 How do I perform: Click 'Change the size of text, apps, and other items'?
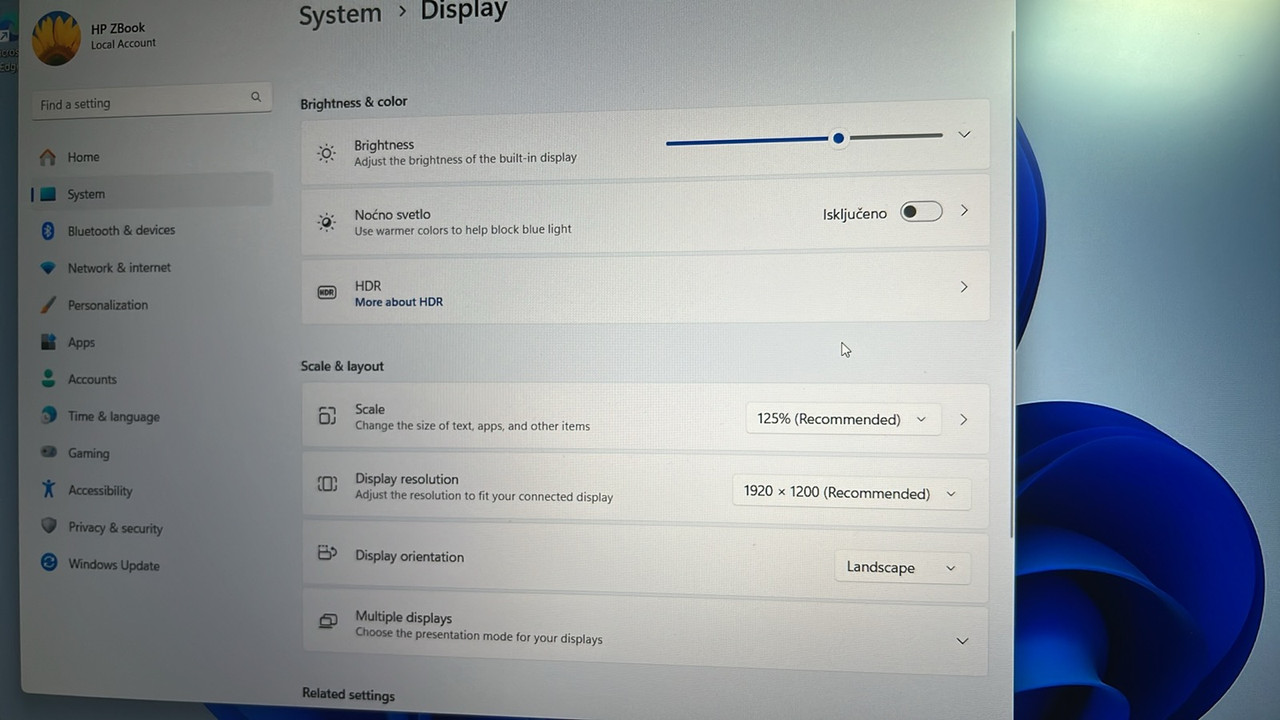click(472, 426)
